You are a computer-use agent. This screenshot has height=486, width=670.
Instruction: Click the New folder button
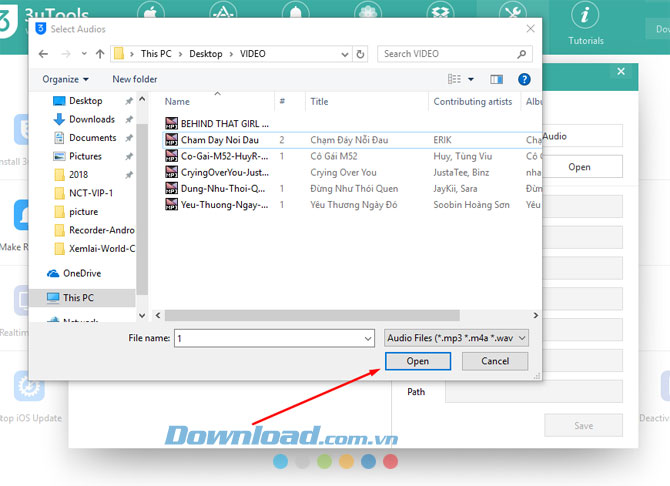pyautogui.click(x=135, y=80)
